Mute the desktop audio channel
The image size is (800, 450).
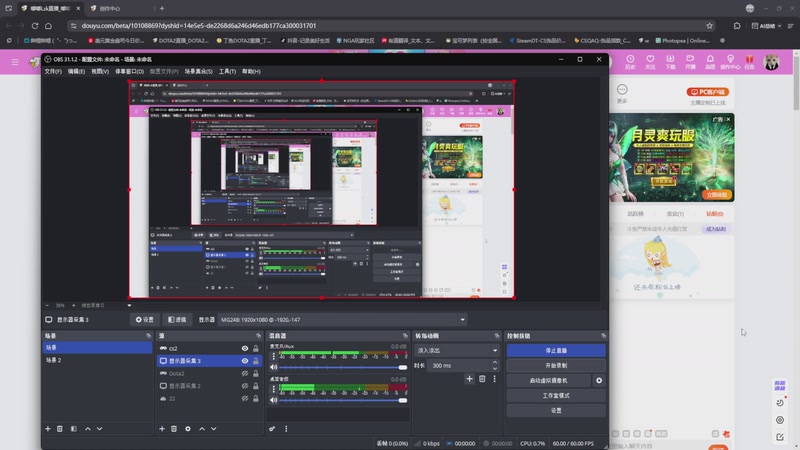click(x=273, y=400)
